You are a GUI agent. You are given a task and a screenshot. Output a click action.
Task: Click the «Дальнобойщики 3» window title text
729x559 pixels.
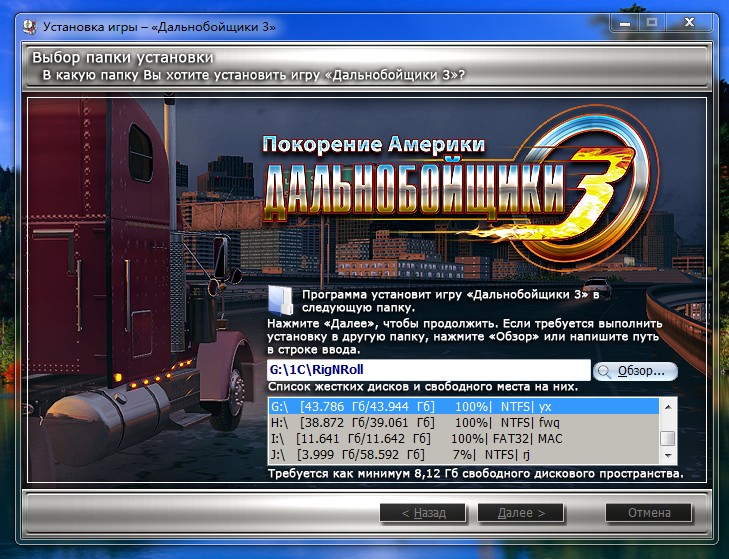(159, 27)
